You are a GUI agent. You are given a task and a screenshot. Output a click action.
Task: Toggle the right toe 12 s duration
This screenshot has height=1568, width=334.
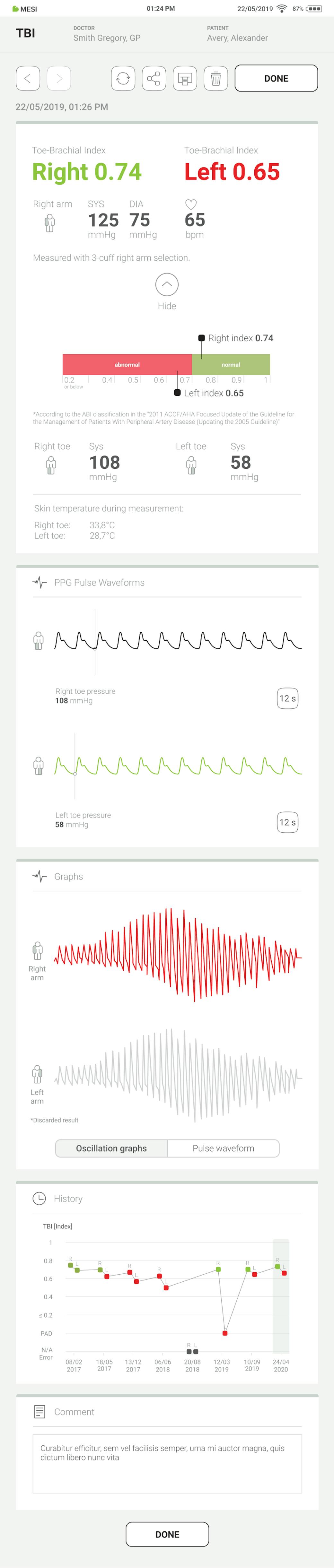287,698
